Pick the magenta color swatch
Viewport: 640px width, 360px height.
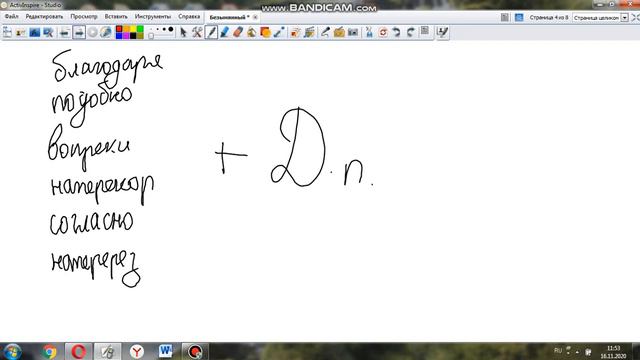(126, 36)
